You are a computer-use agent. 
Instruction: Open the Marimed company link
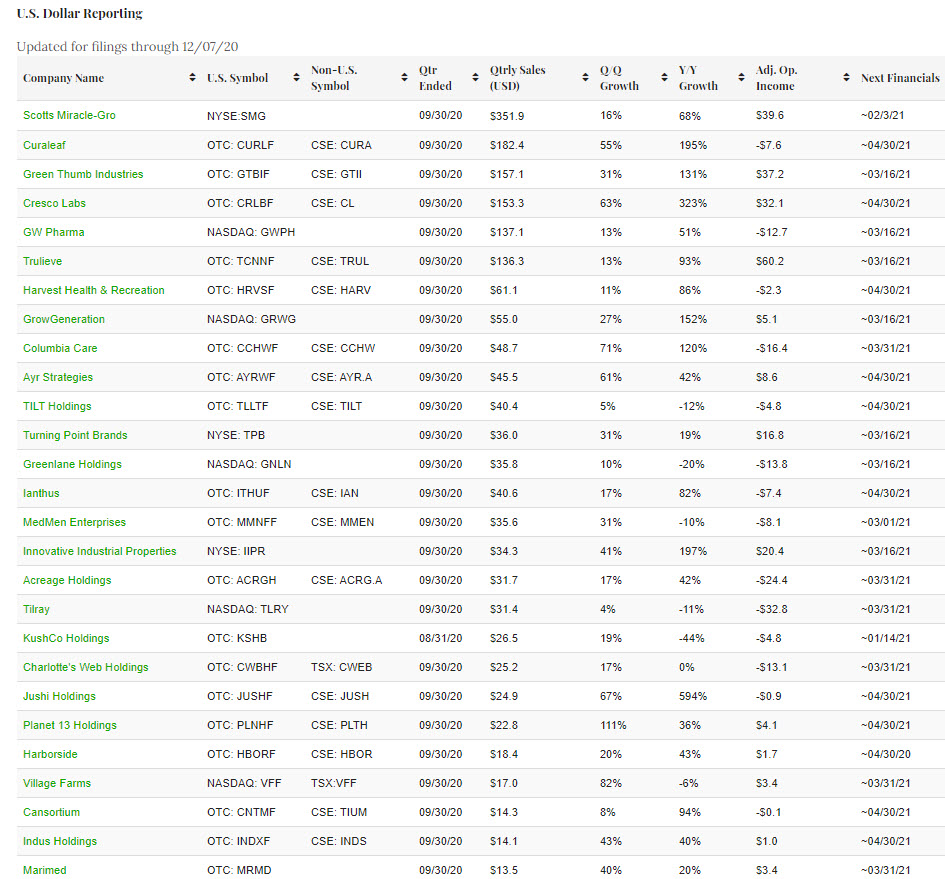(44, 870)
